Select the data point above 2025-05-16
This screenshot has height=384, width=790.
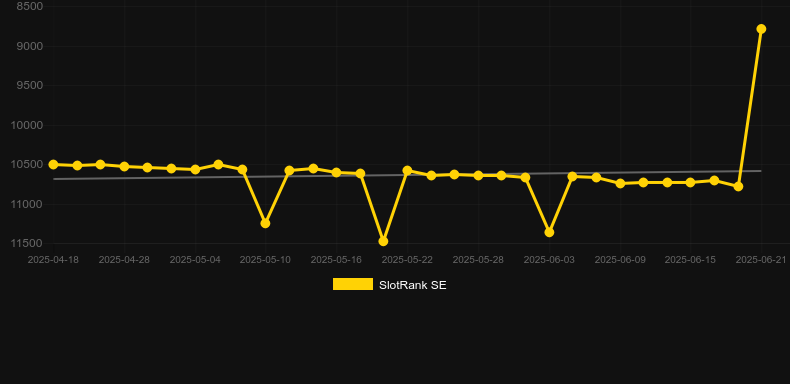pos(337,172)
